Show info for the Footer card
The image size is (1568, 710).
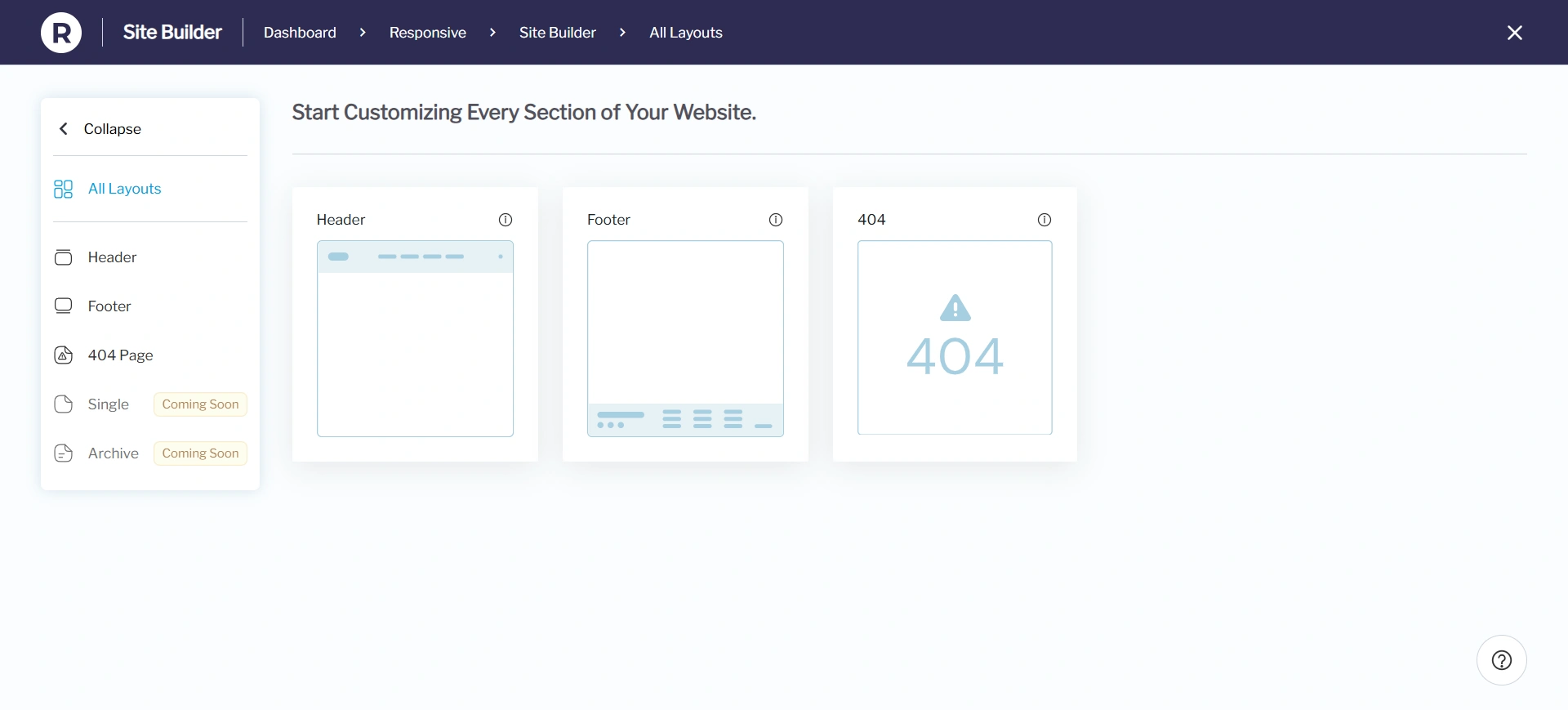(776, 220)
